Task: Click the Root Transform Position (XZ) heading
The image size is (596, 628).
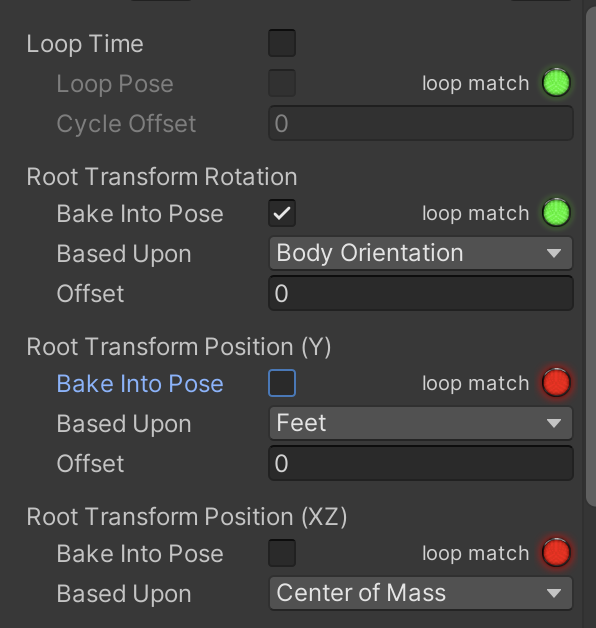Action: click(187, 517)
